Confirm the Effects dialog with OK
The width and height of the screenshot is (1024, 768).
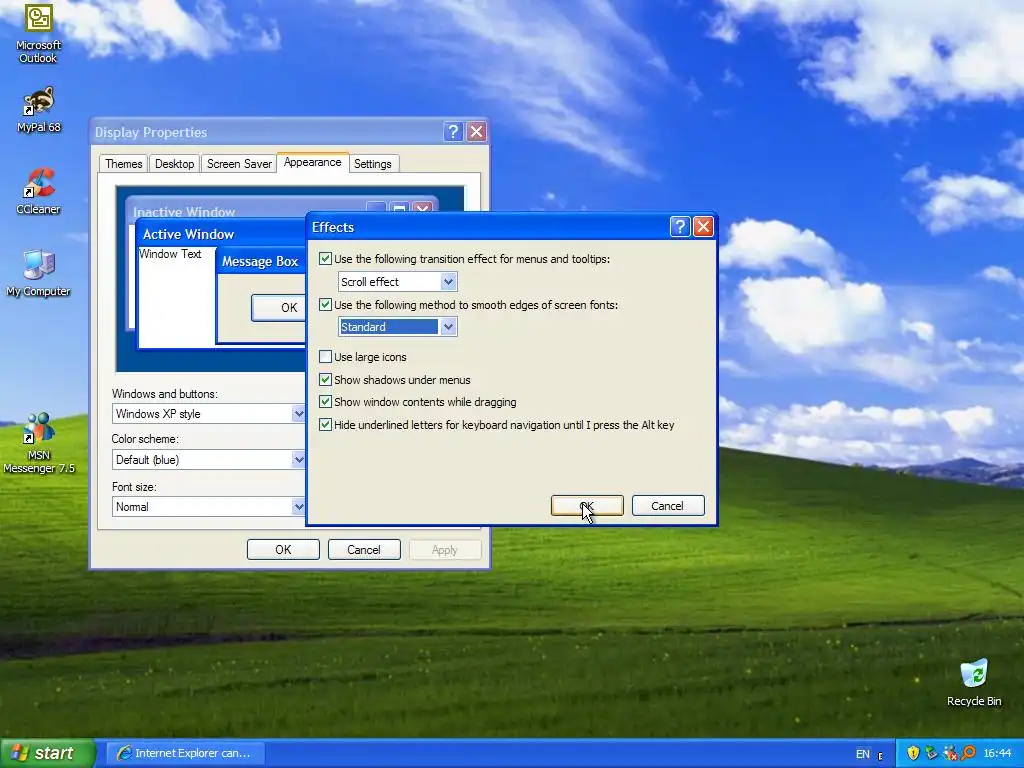[x=587, y=505]
